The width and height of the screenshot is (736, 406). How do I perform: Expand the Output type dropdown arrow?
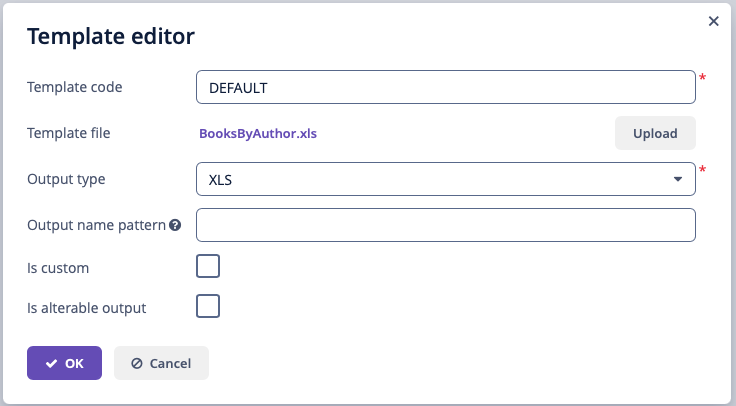(x=677, y=179)
